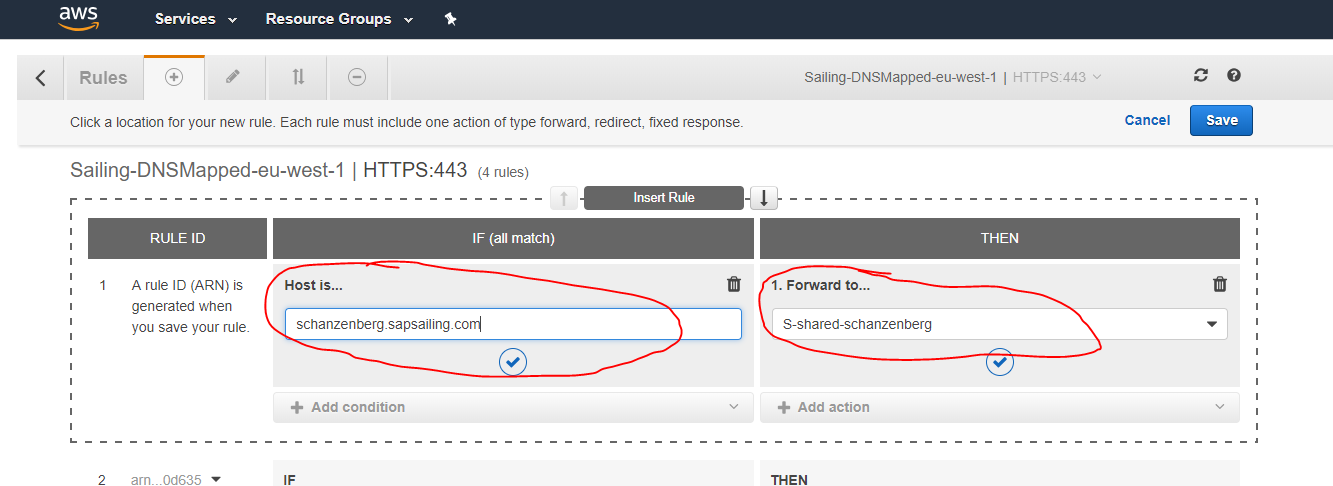Expand the Add condition dropdown

point(513,407)
